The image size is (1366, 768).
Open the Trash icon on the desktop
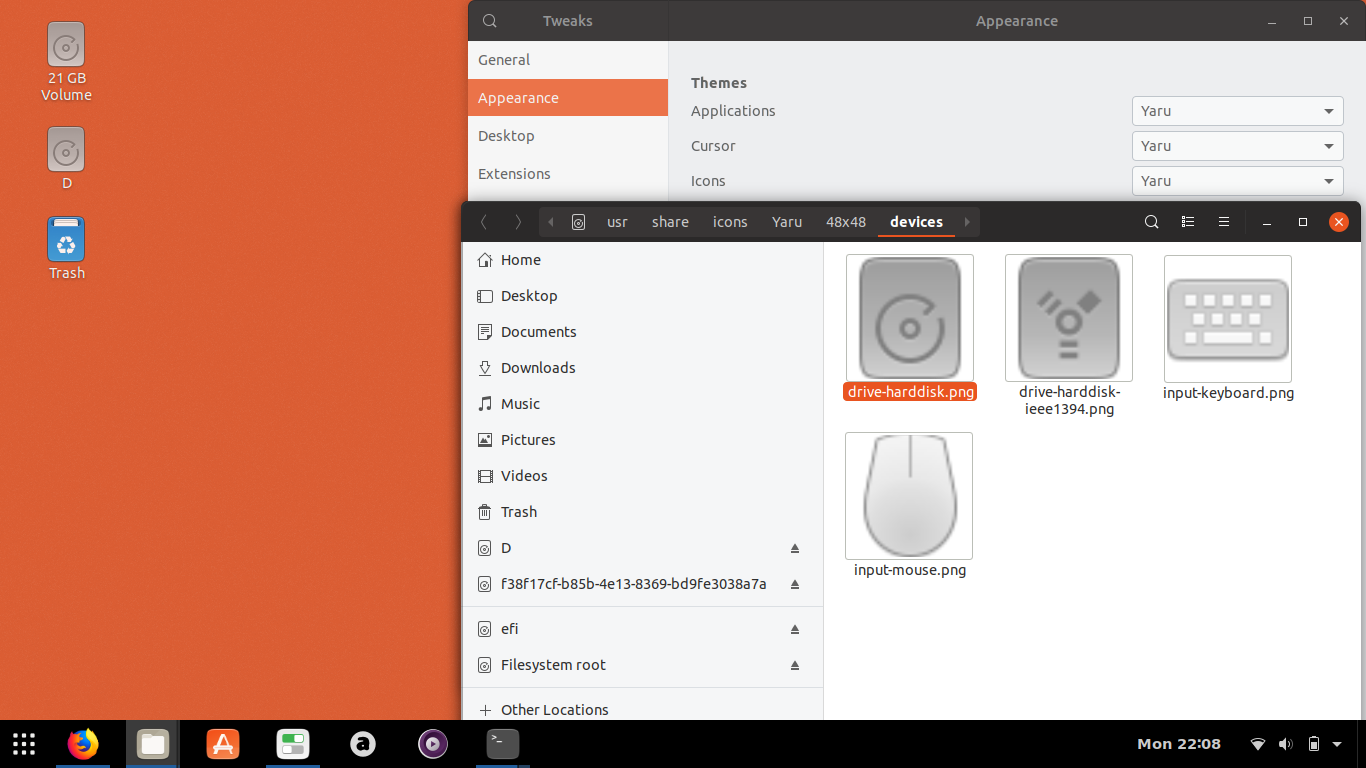click(x=66, y=238)
